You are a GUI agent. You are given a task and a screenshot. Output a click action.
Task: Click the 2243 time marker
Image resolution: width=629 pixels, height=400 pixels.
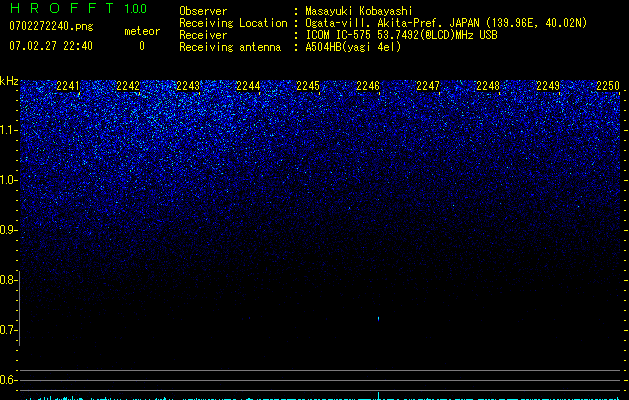tap(188, 86)
